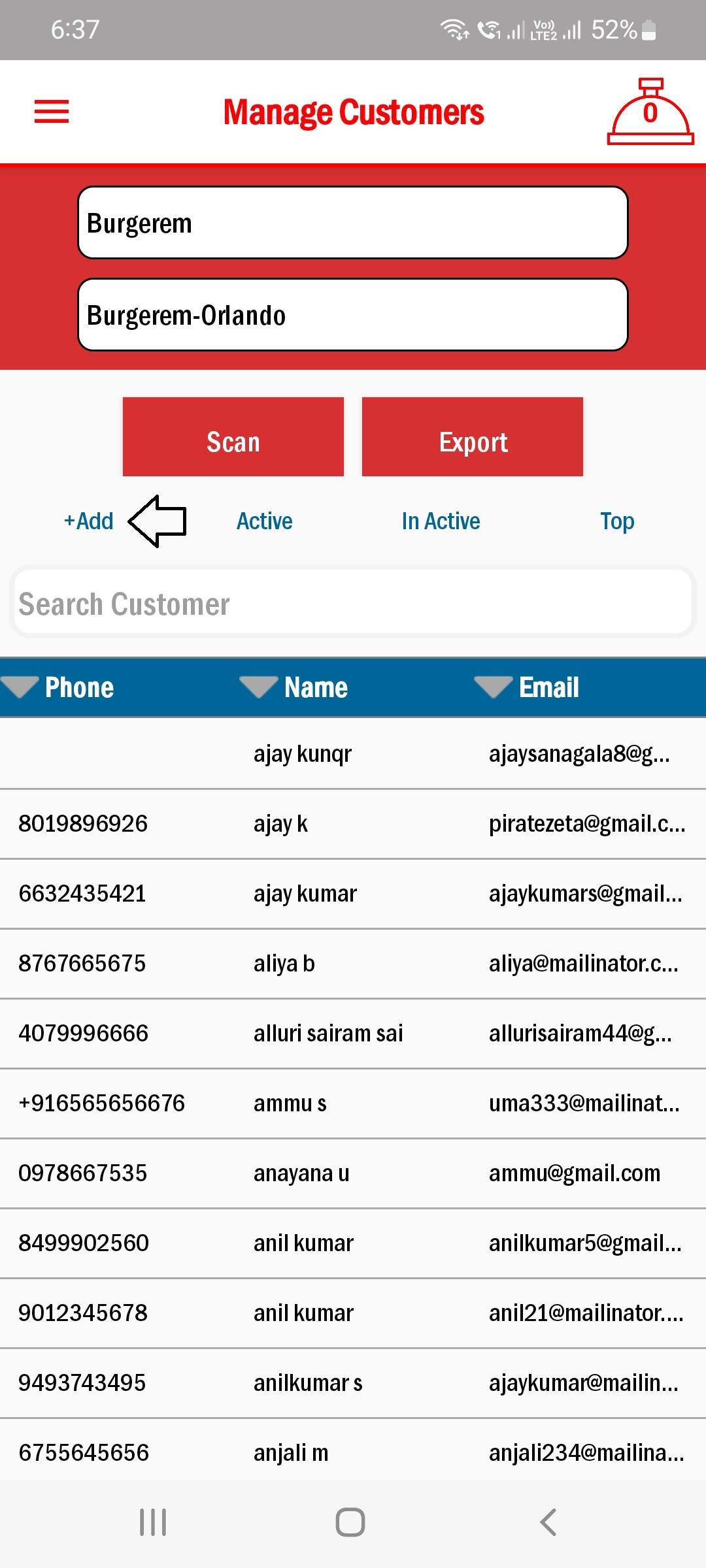Switch to In Active customers tab
The image size is (706, 1568).
pos(441,521)
